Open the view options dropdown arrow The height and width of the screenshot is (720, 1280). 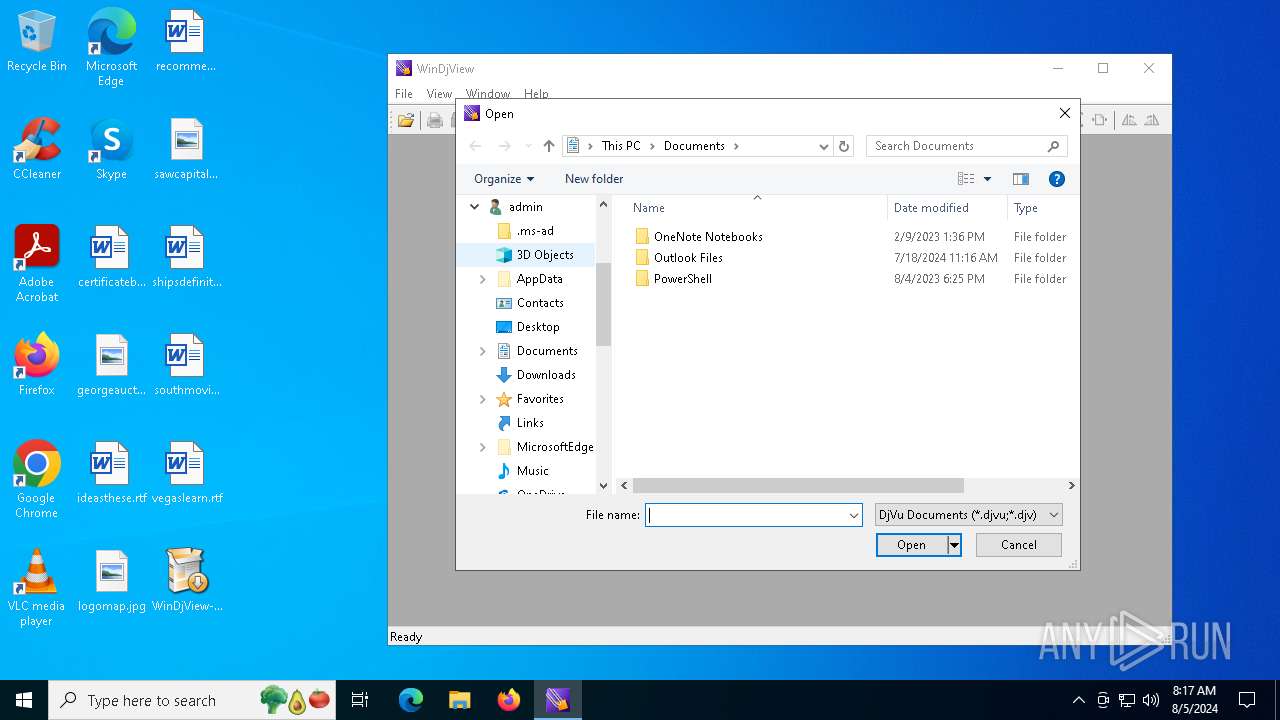tap(988, 179)
